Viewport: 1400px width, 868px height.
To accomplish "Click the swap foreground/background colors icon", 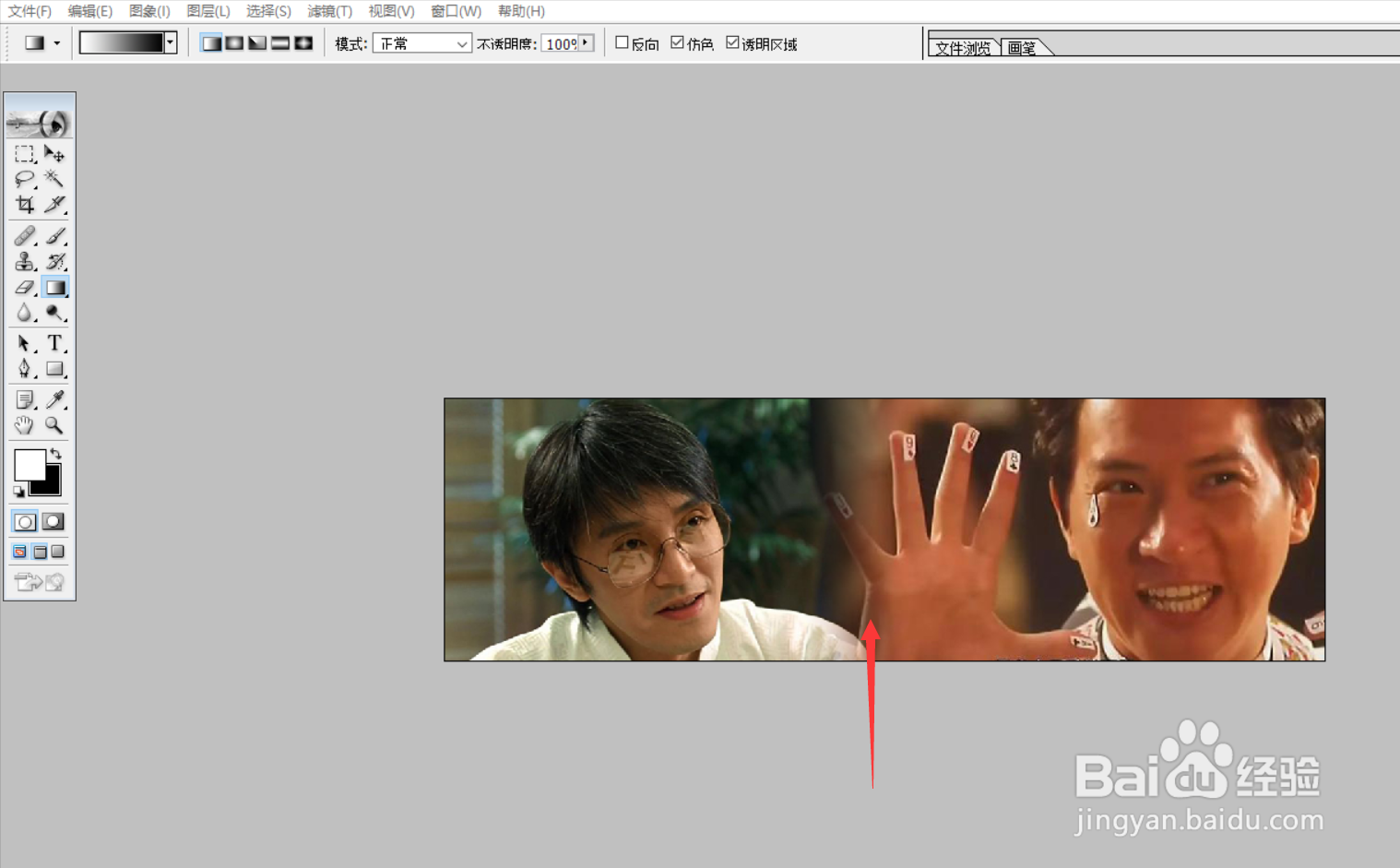I will [56, 453].
